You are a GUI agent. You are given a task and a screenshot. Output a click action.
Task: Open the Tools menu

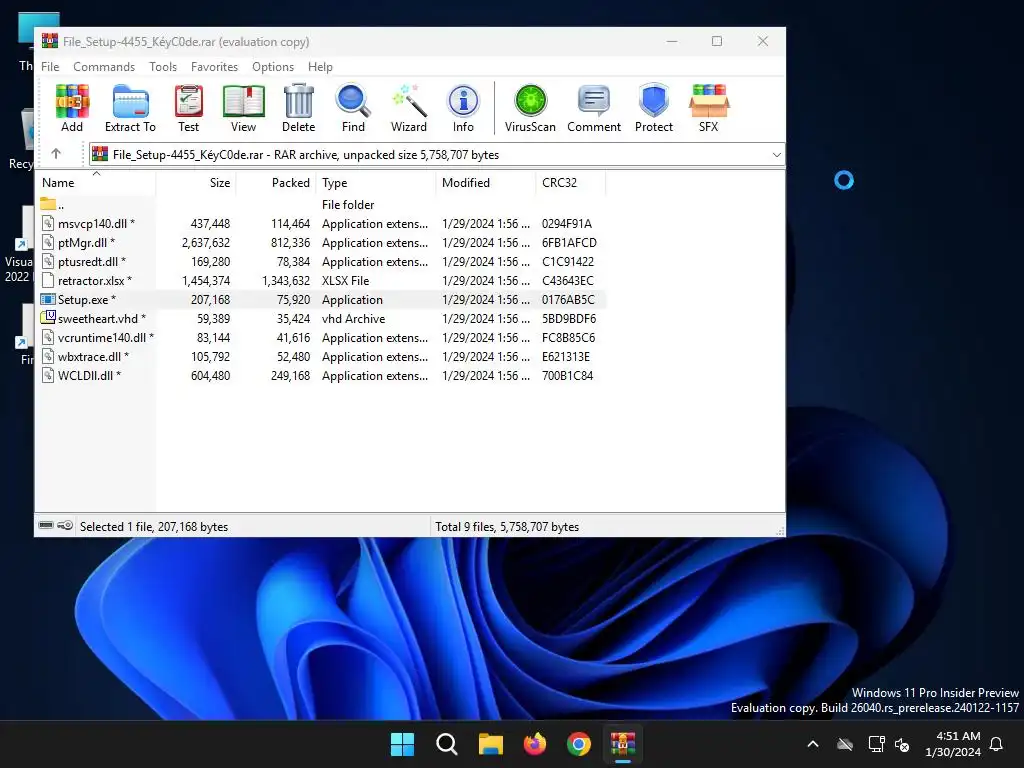tap(163, 67)
